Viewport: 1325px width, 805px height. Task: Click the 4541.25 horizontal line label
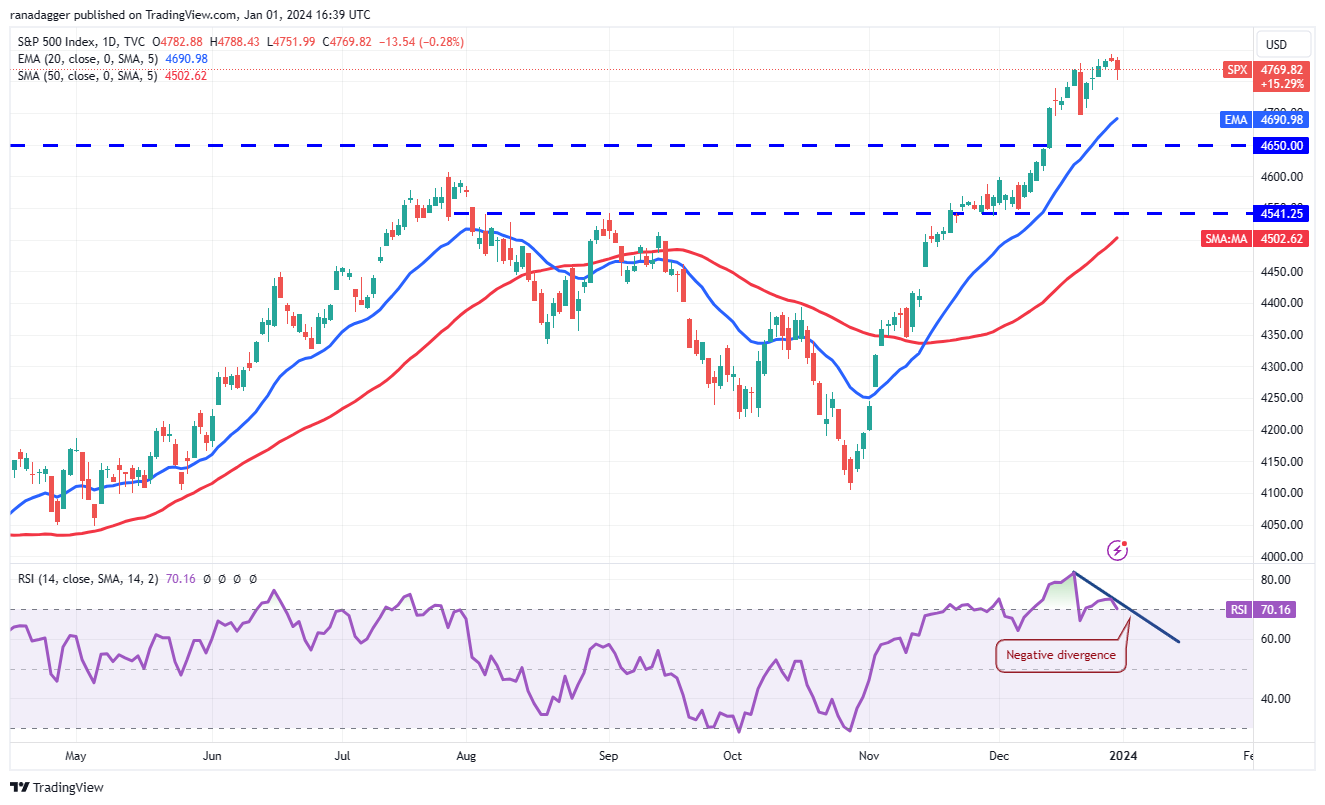(x=1283, y=213)
